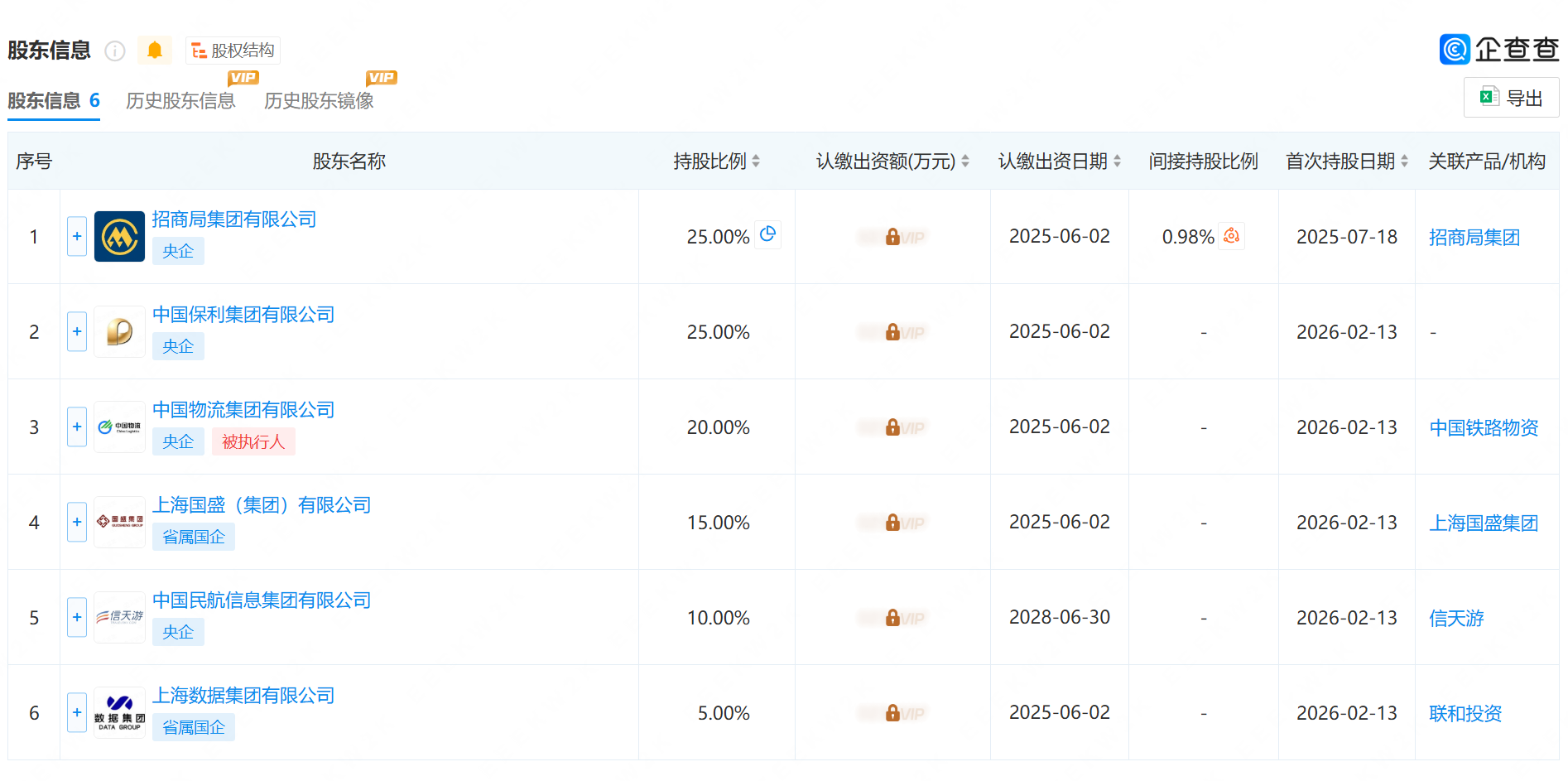1568x781 pixels.
Task: Click the VIP lock icon in row 3
Action: (x=892, y=427)
